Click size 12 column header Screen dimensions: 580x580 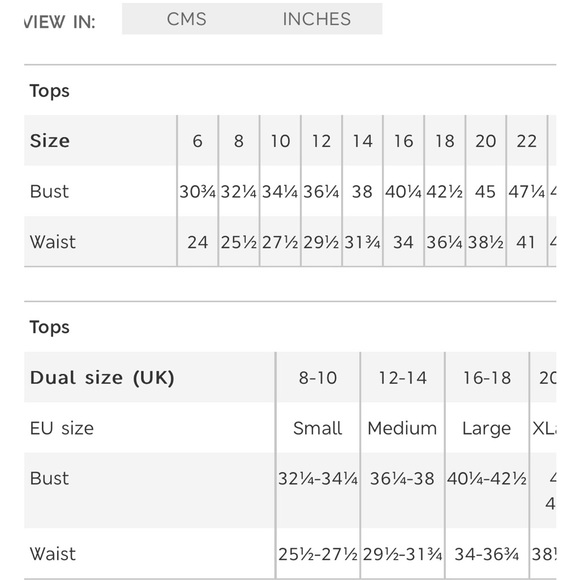point(321,141)
